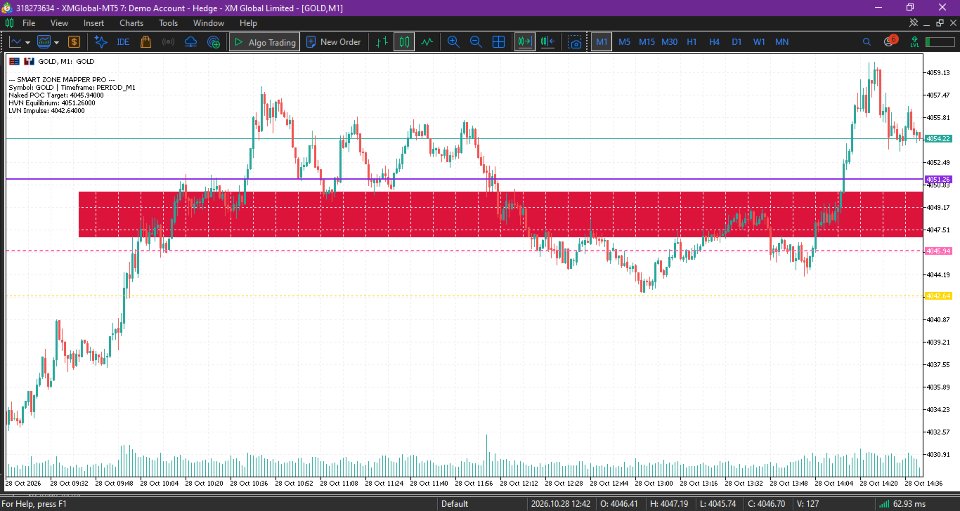Open the dollar-sign trading icon
Viewport: 960px width, 511px height.
point(74,42)
